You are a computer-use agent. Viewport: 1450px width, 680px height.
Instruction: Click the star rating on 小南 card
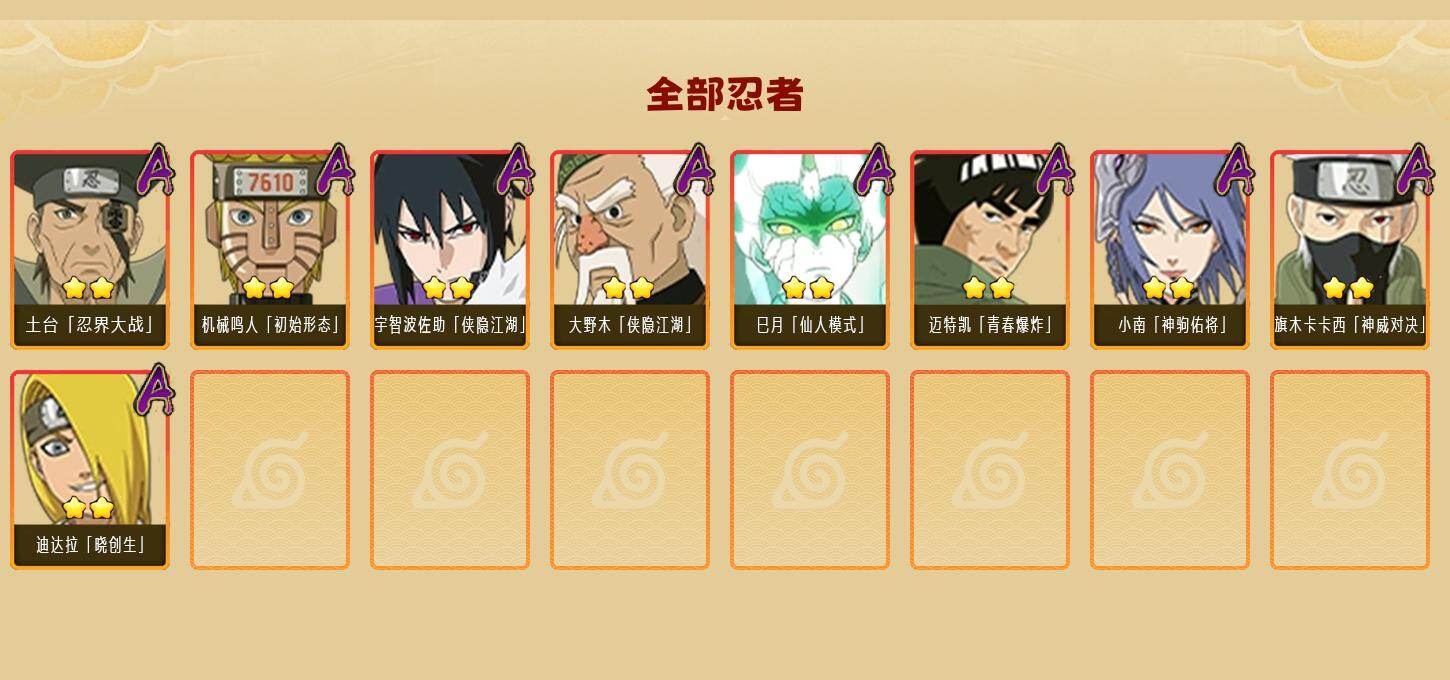click(x=1168, y=288)
